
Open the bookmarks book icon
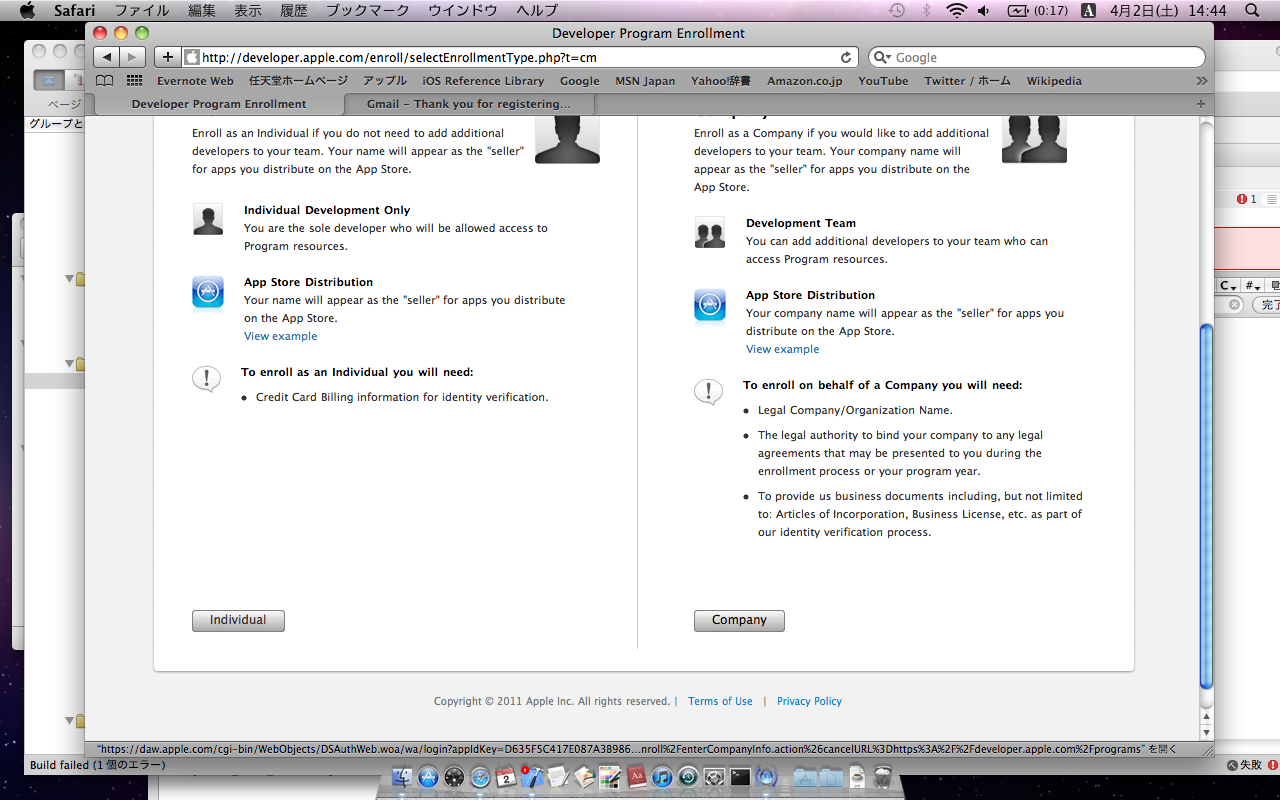[x=105, y=81]
